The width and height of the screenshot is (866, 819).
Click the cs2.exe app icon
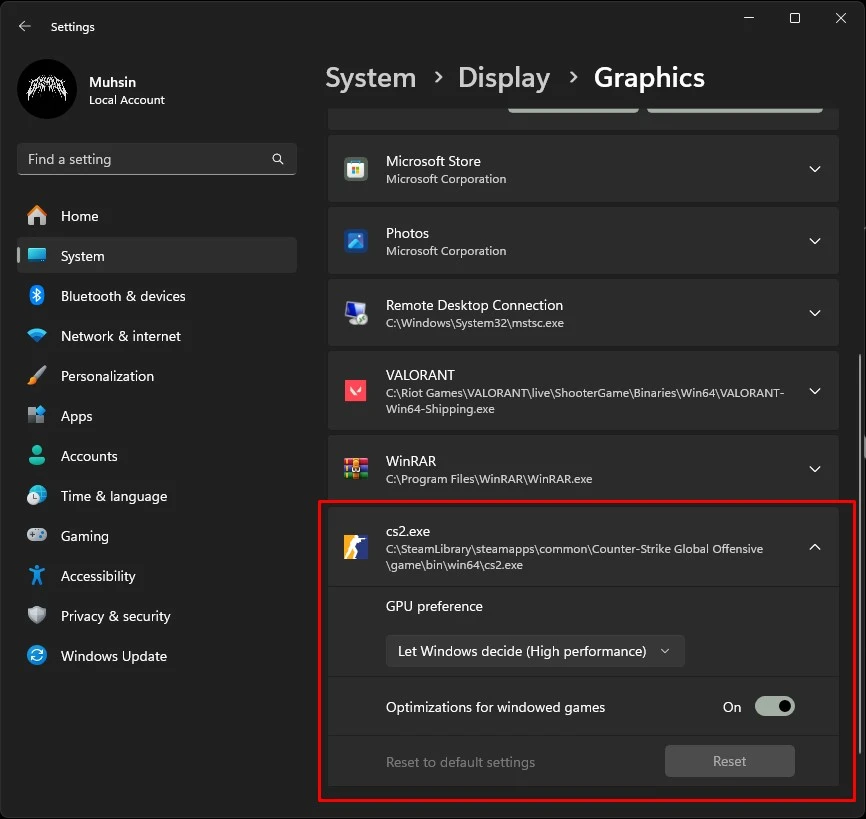[x=356, y=547]
